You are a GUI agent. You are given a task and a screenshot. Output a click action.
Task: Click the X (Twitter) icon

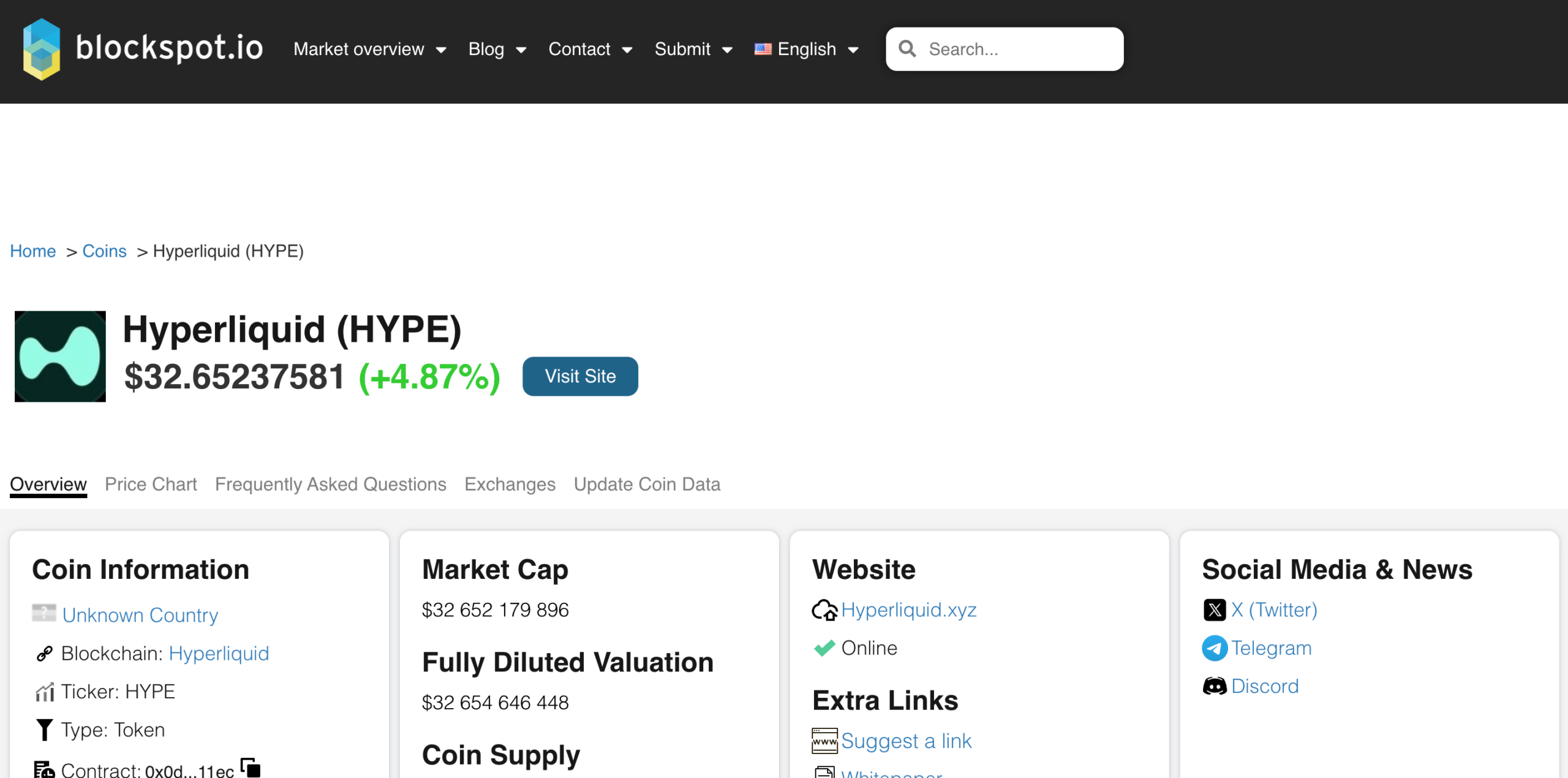tap(1215, 610)
